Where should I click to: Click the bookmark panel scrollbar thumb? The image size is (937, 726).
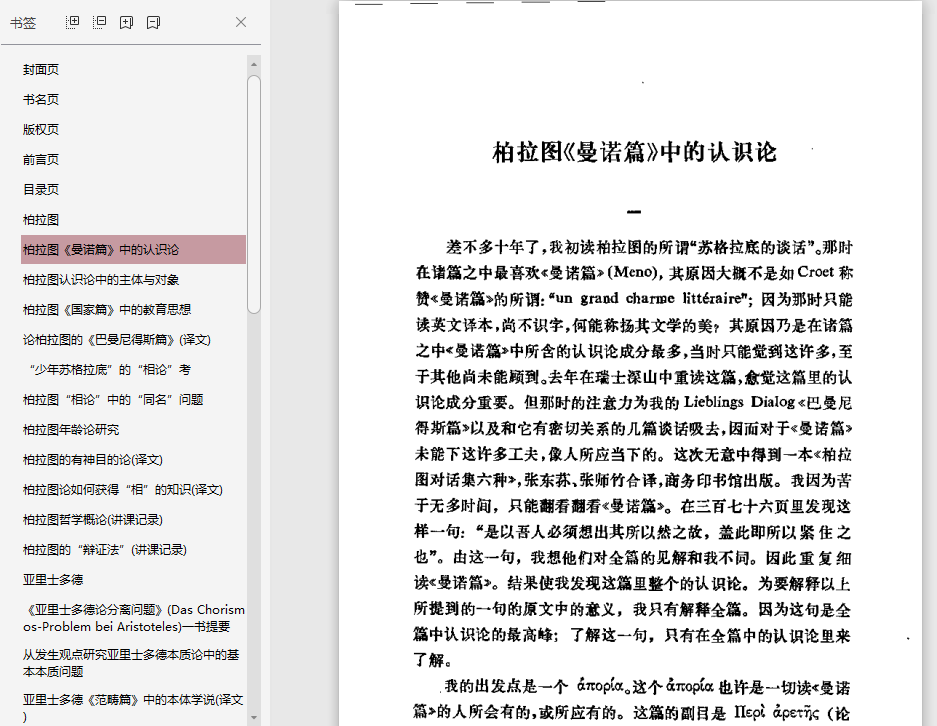[x=254, y=194]
